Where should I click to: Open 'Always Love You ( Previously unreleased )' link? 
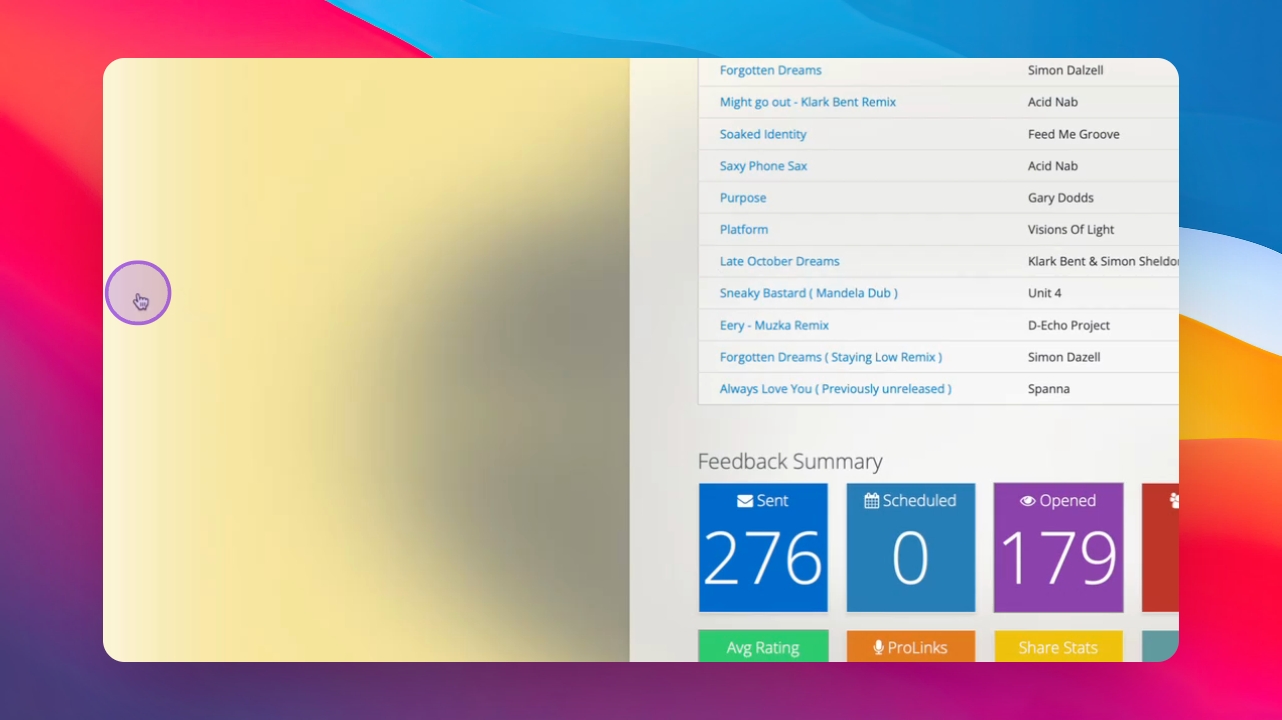pos(836,389)
